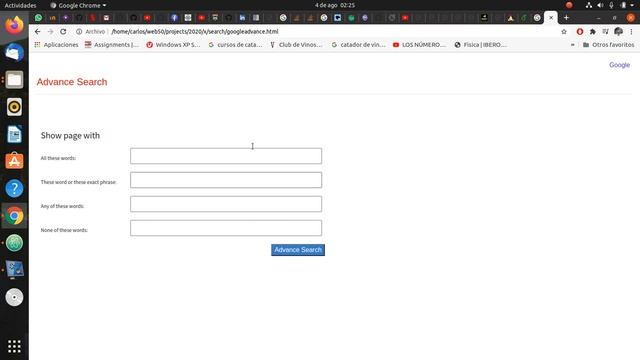Screen dimensions: 640x360
Task: Open the LOS NÚMERO... bookmark
Action: tap(419, 45)
